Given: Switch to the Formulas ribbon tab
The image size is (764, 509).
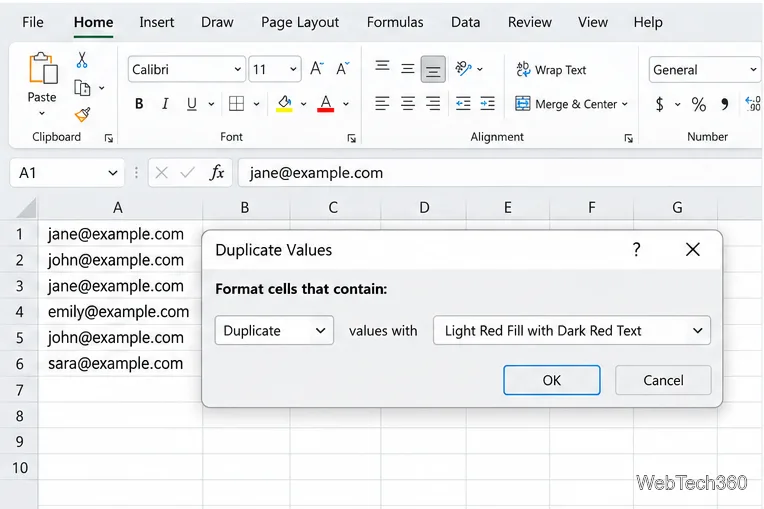Looking at the screenshot, I should pos(395,22).
